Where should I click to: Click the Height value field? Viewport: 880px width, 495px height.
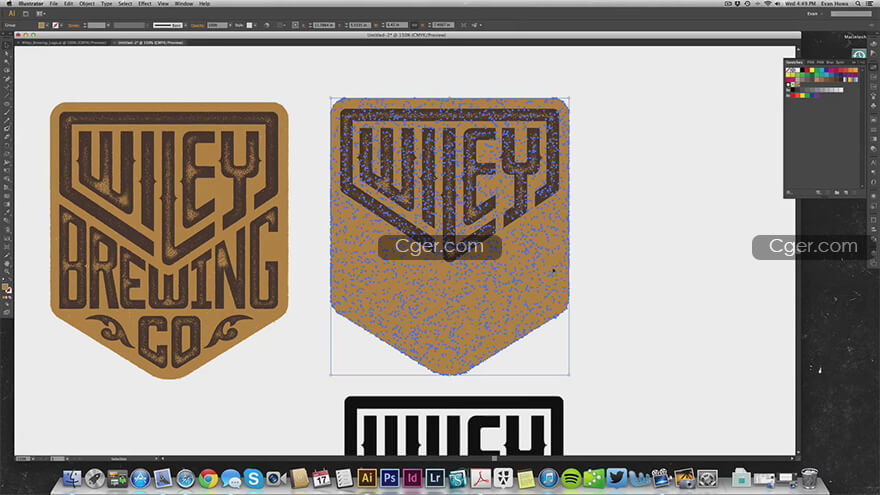[x=443, y=25]
